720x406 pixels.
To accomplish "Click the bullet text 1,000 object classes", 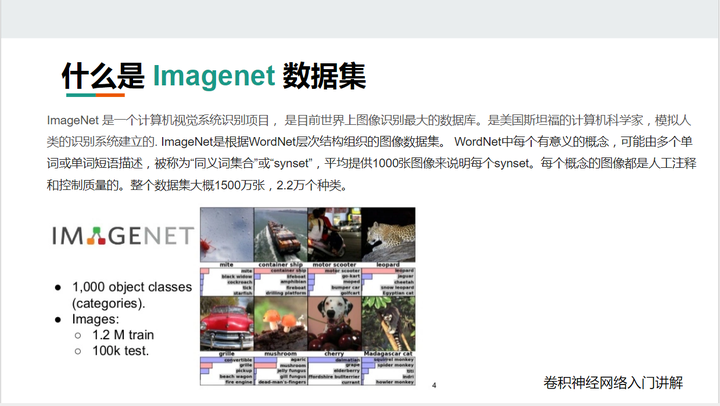I will 132,287.
